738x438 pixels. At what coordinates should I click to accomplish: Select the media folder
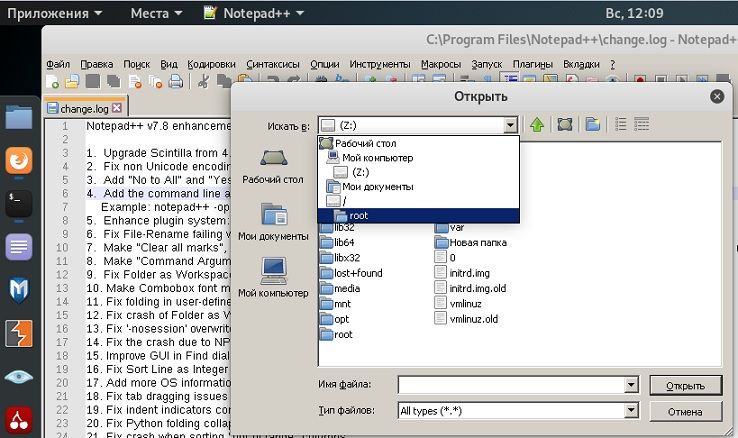(341, 288)
